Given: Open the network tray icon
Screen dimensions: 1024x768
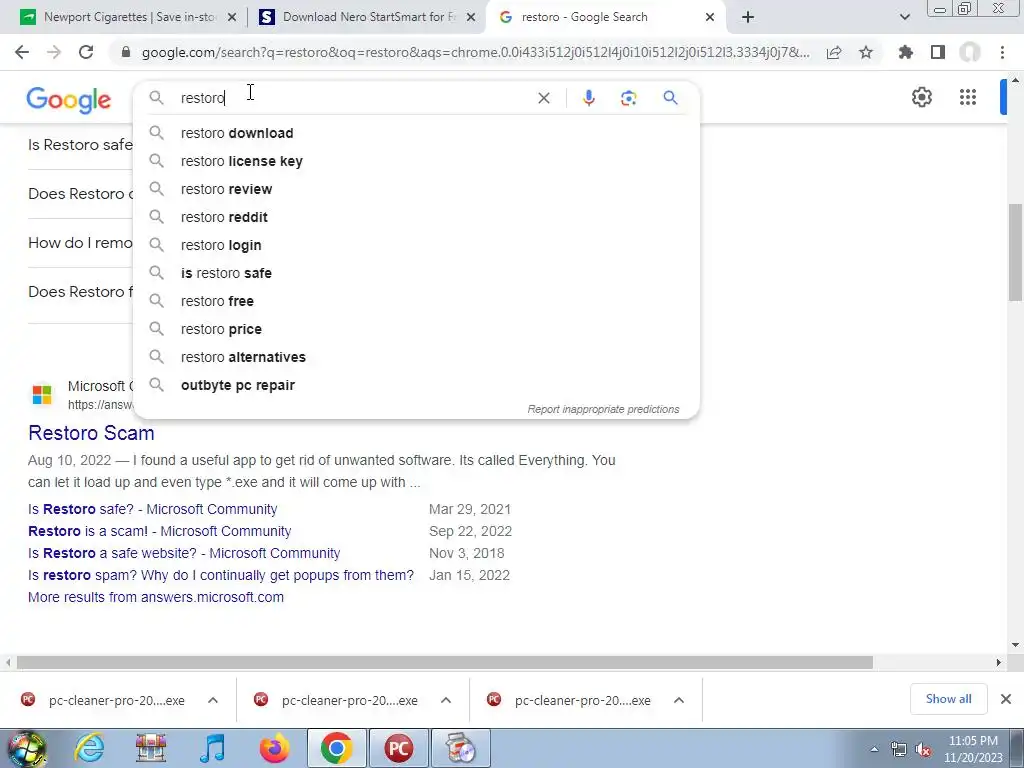Looking at the screenshot, I should (899, 750).
